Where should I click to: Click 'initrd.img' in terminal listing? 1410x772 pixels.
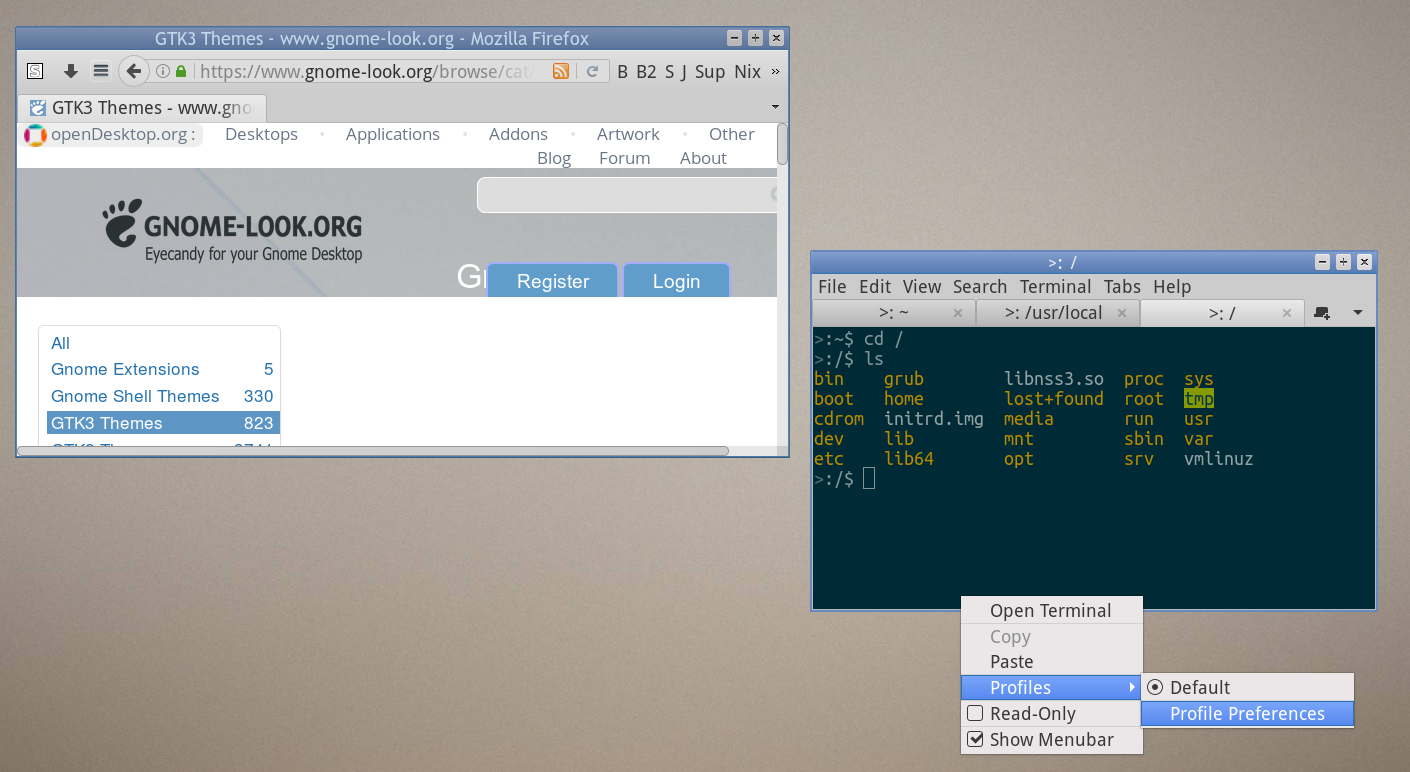coord(933,419)
